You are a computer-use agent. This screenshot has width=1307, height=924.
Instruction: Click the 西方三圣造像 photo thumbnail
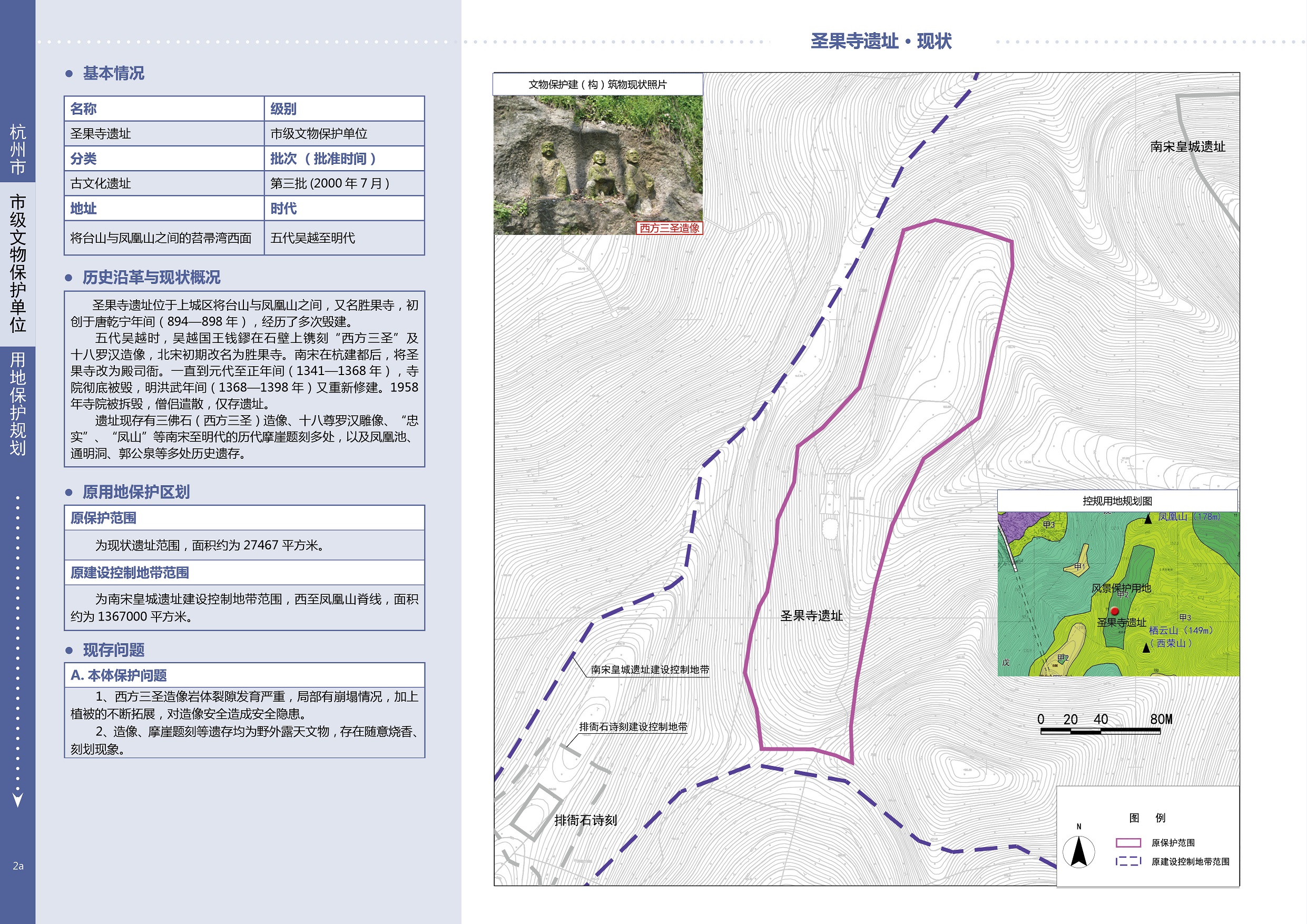click(598, 164)
